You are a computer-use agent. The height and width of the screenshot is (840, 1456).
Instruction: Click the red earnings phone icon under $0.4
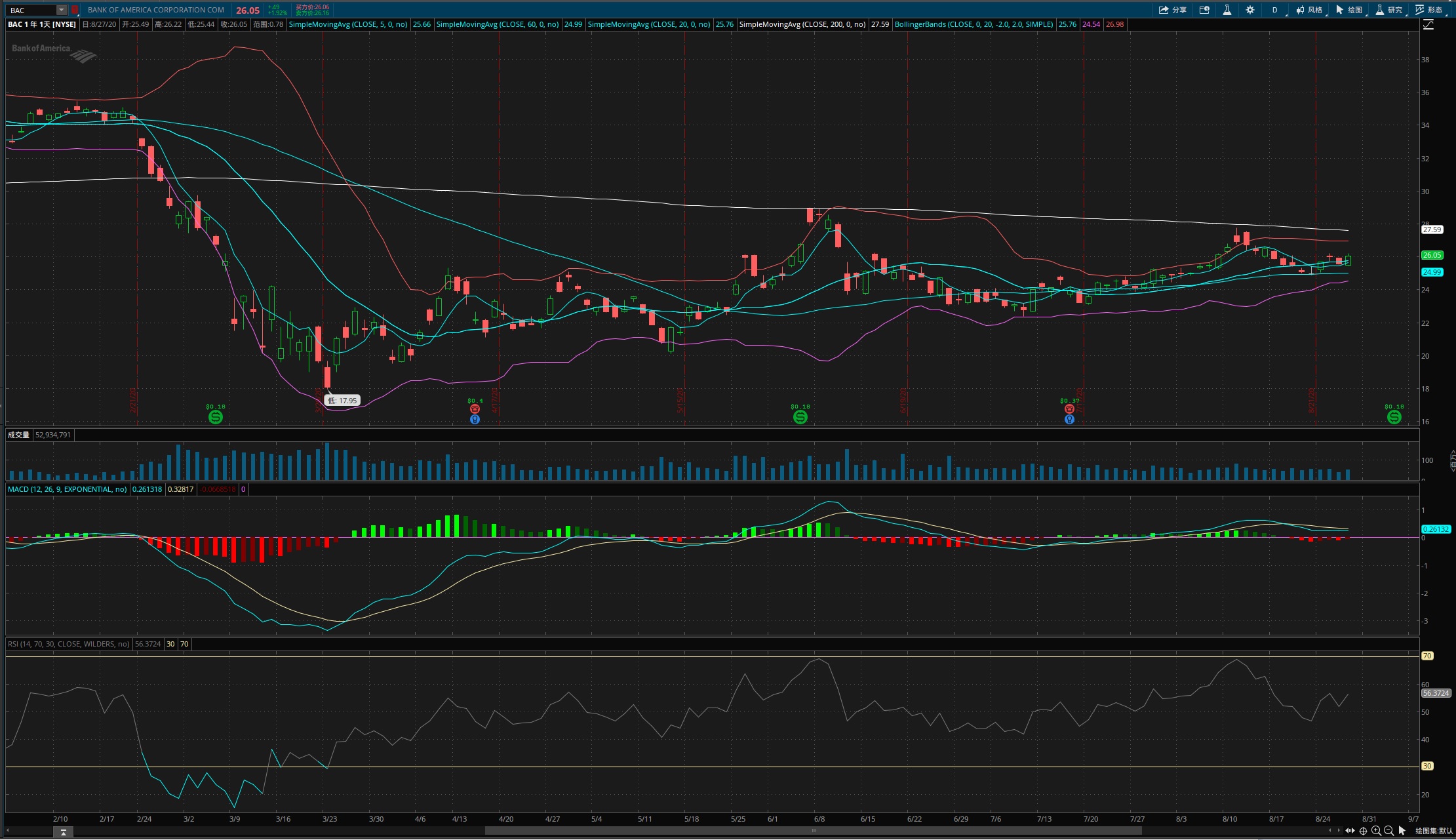(x=475, y=409)
